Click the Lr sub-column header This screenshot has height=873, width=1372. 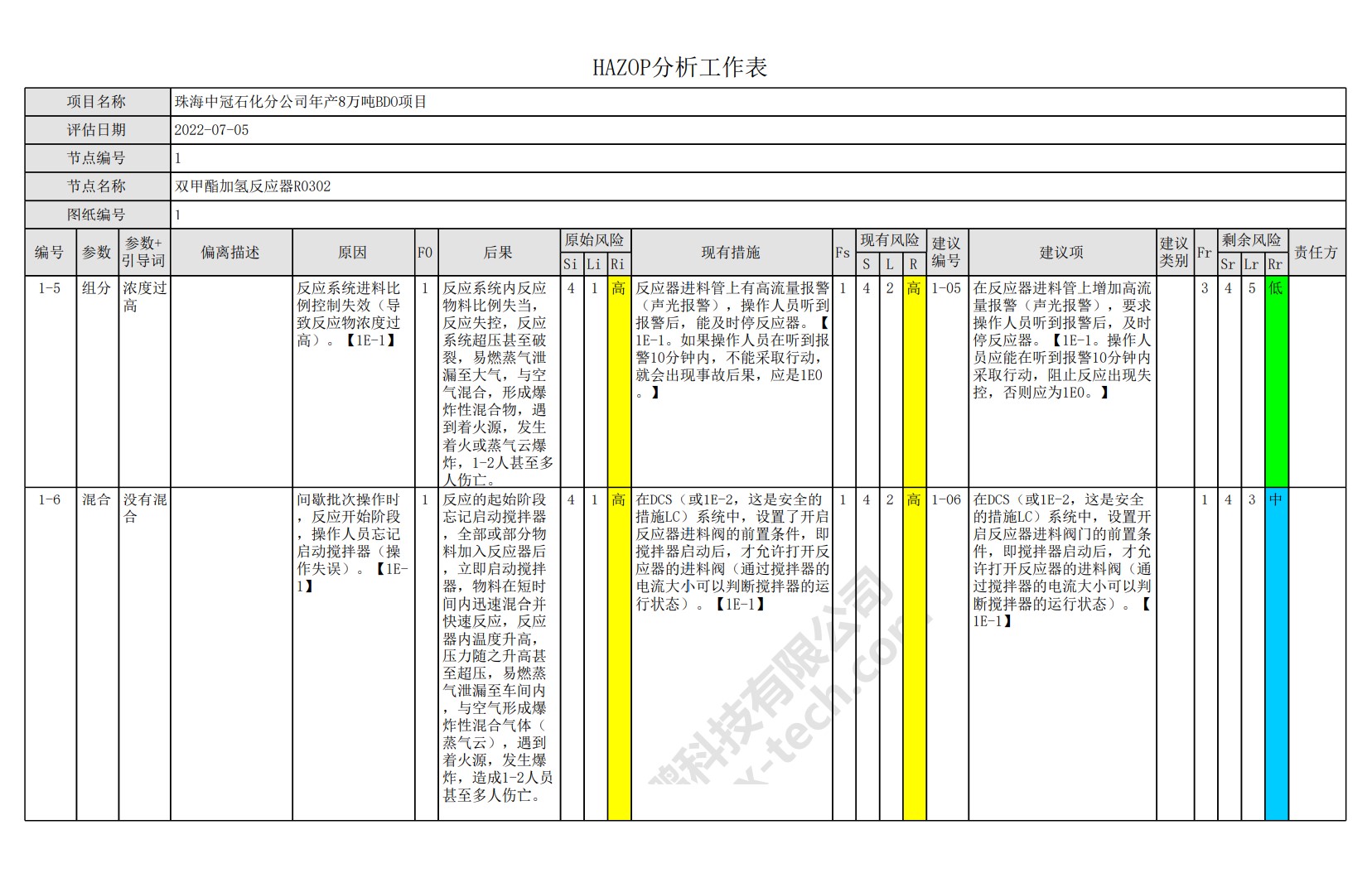(x=1251, y=265)
